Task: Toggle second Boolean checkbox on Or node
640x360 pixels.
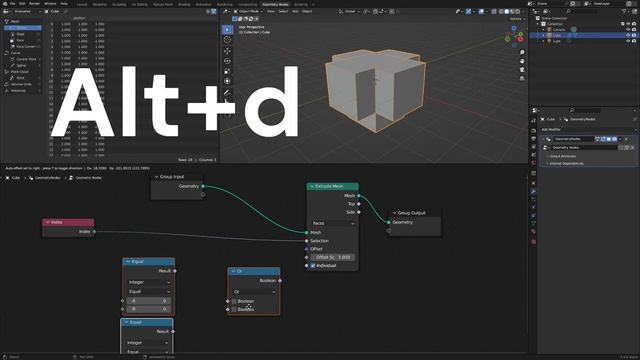Action: tap(234, 309)
